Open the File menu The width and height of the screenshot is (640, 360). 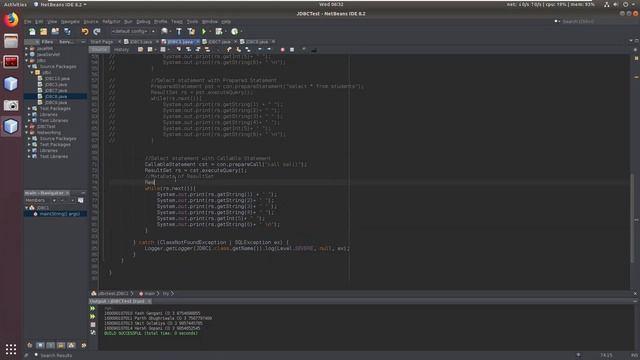click(28, 22)
